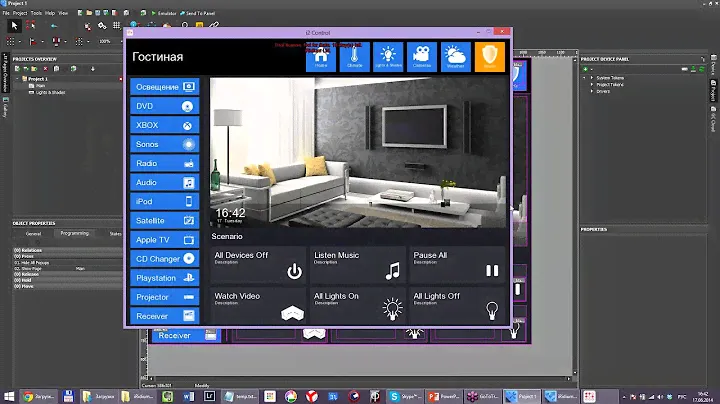This screenshot has width=720, height=404.
Task: Open the Cameras tile
Action: click(x=424, y=58)
